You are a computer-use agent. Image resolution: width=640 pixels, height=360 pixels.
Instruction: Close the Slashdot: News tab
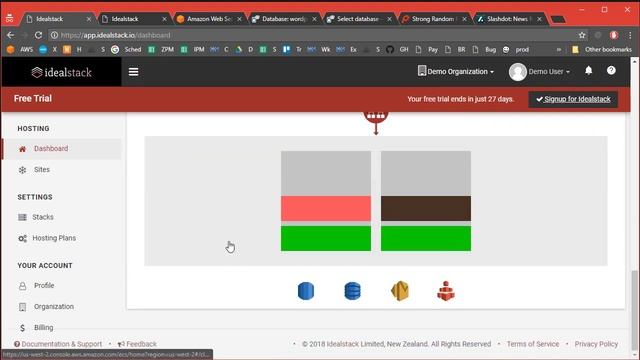[539, 19]
